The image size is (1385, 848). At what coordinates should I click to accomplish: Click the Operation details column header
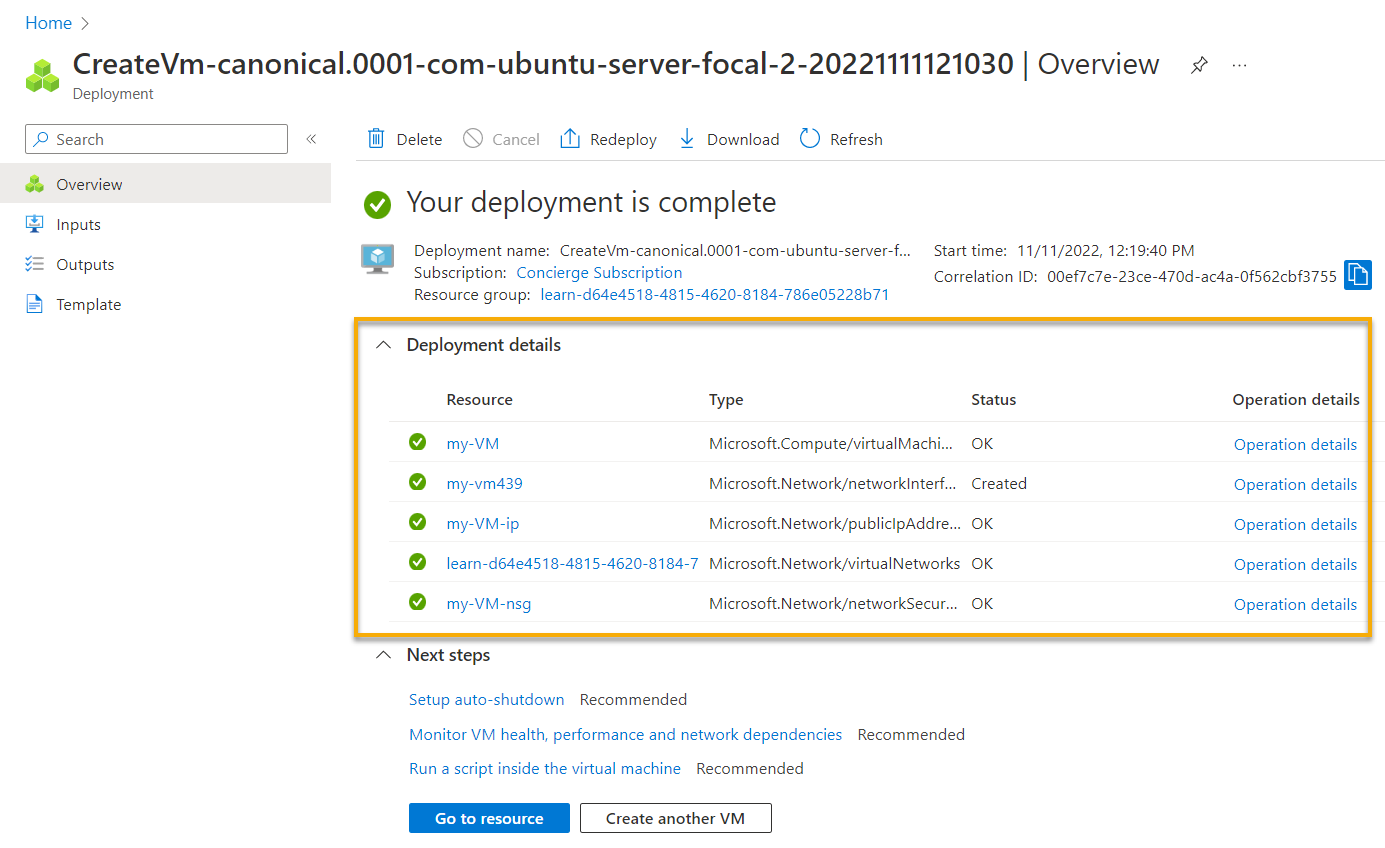click(1295, 399)
